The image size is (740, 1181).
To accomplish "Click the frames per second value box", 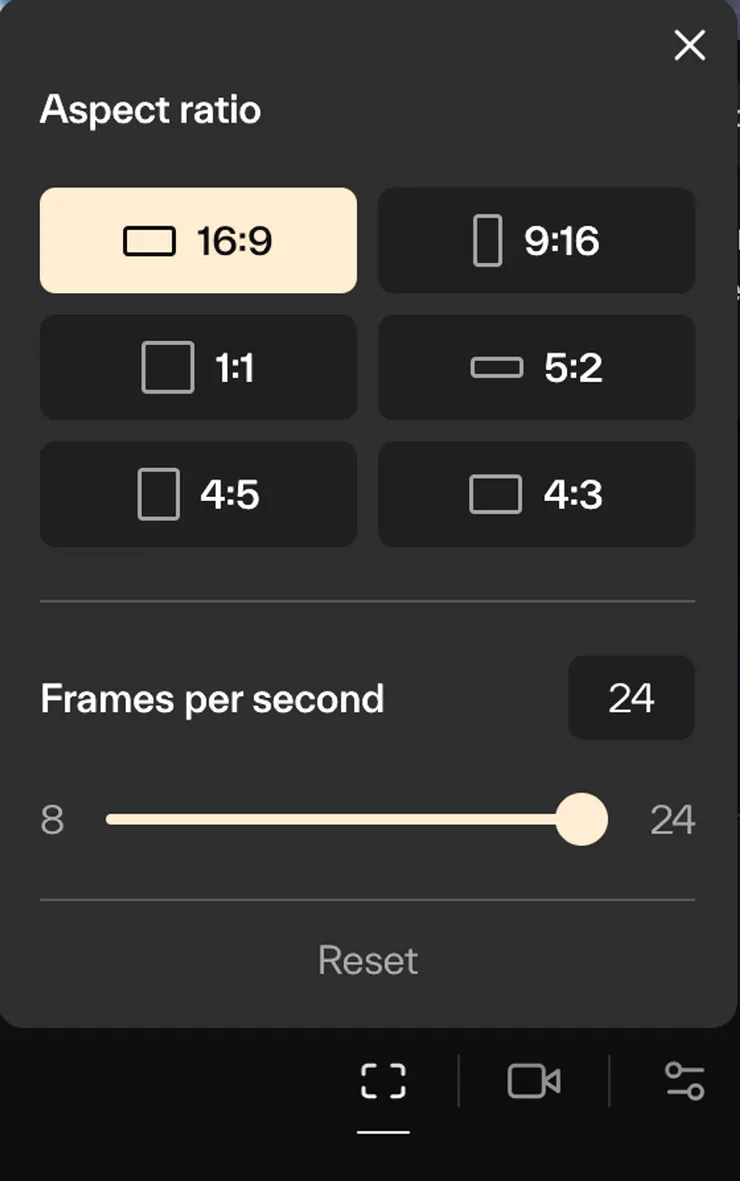I will [631, 698].
